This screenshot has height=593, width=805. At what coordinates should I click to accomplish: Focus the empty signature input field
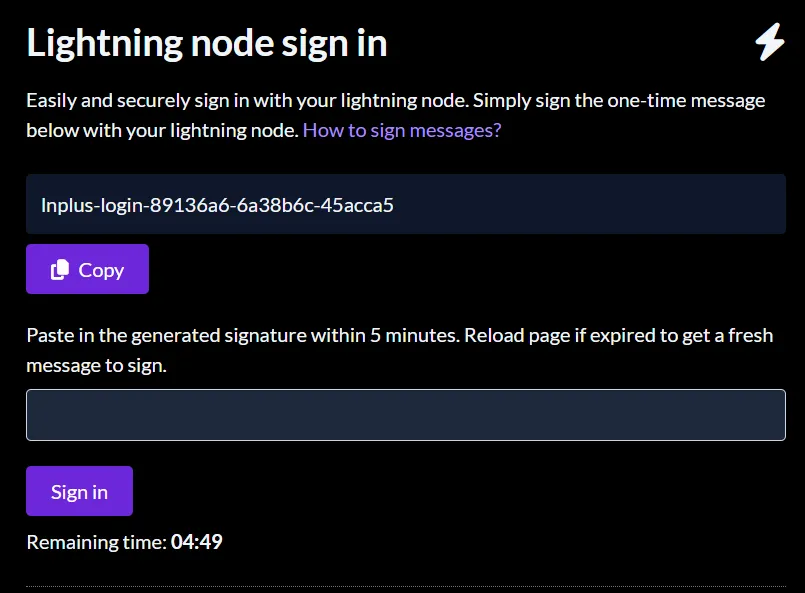point(406,415)
